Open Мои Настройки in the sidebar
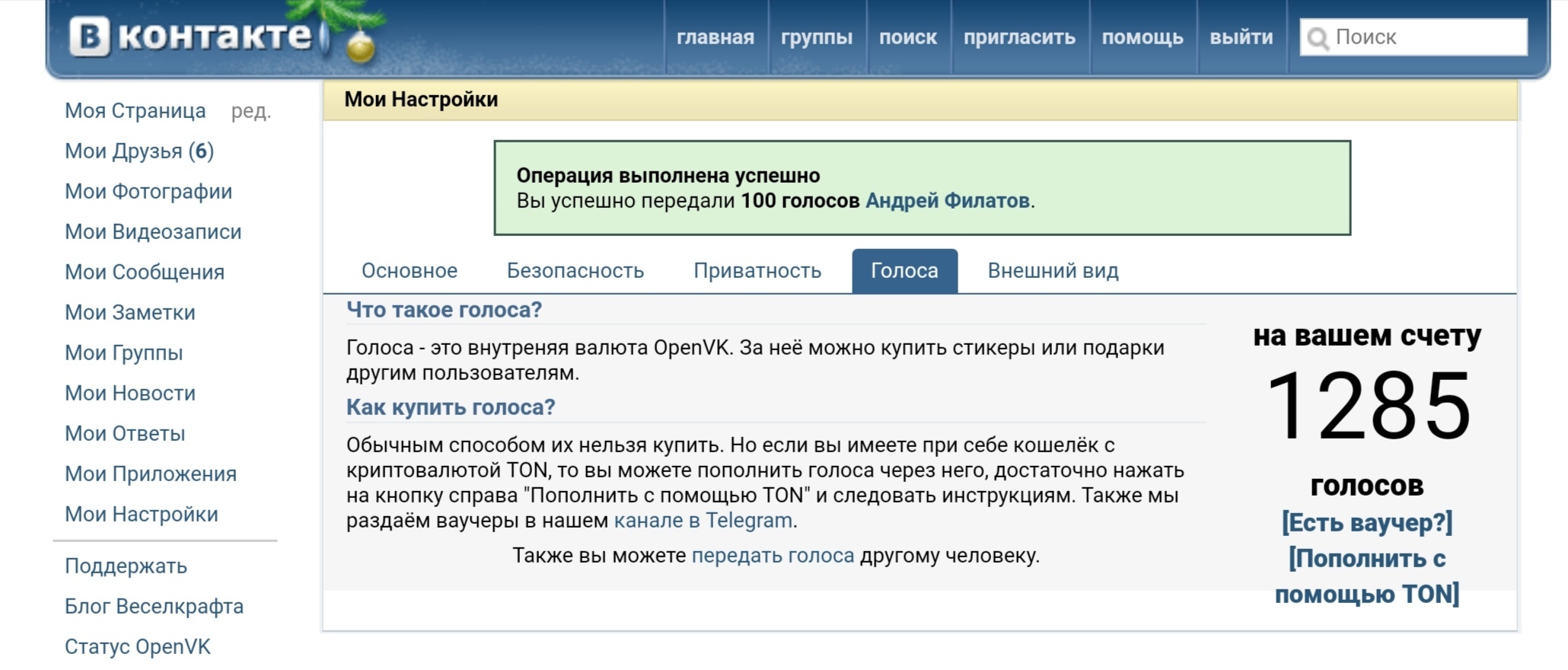The image size is (1568, 670). coord(142,515)
